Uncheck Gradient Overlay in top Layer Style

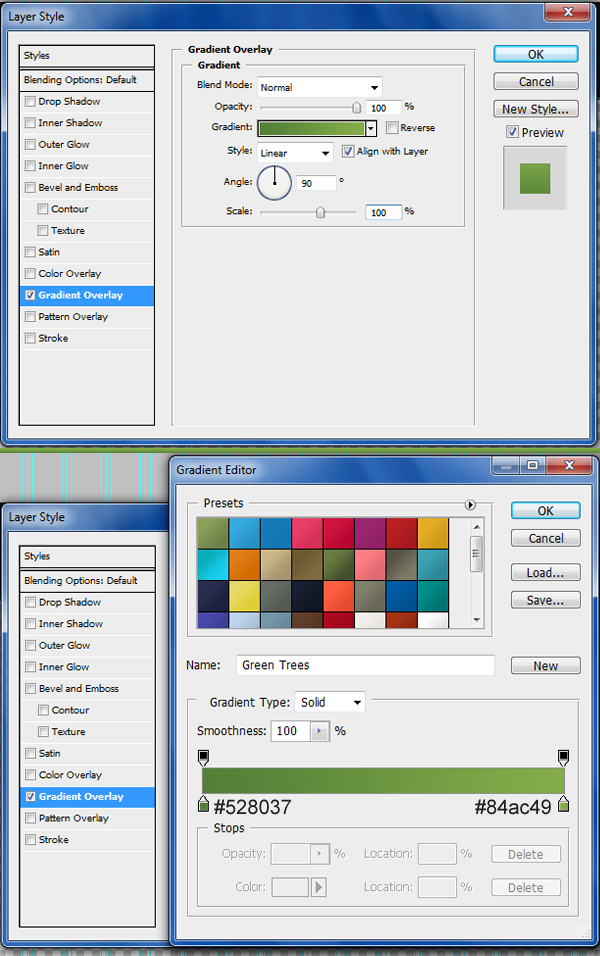pos(30,295)
